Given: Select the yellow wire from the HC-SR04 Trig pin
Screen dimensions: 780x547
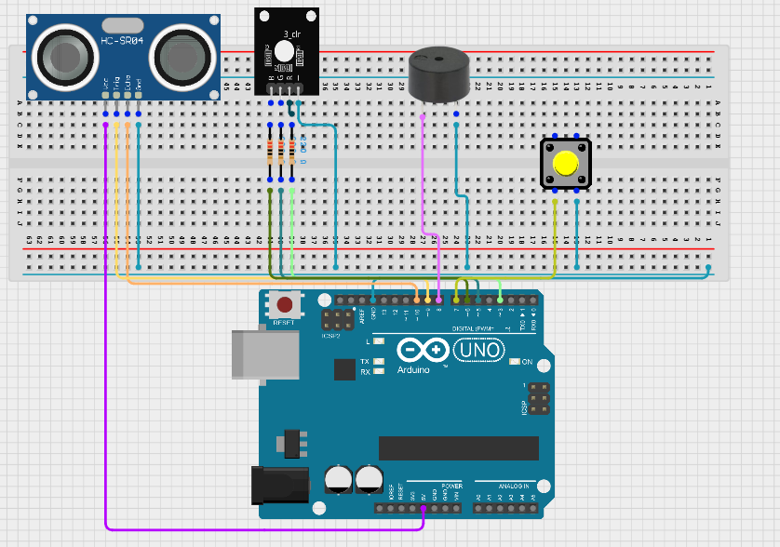Looking at the screenshot, I should (x=117, y=204).
